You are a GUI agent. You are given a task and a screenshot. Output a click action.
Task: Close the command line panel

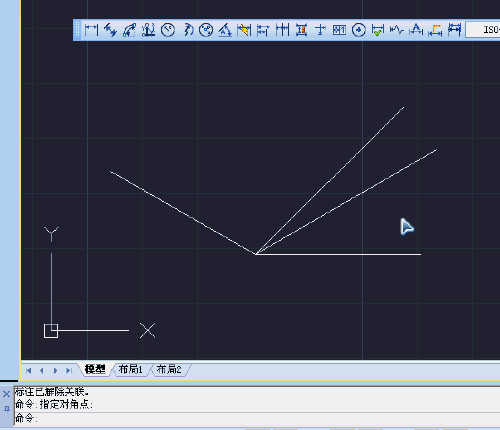(x=6, y=394)
